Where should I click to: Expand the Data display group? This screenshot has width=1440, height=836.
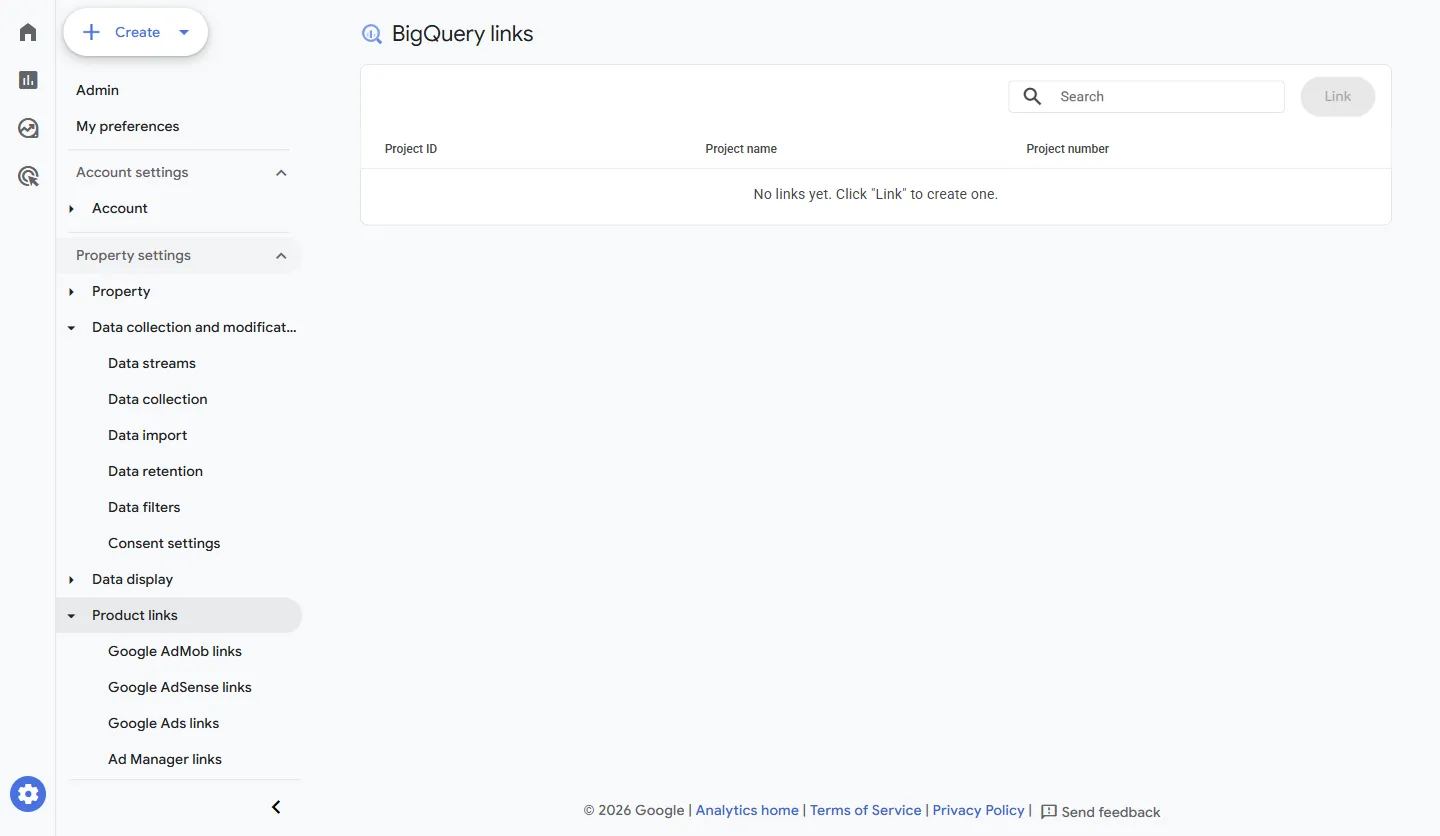tap(72, 580)
